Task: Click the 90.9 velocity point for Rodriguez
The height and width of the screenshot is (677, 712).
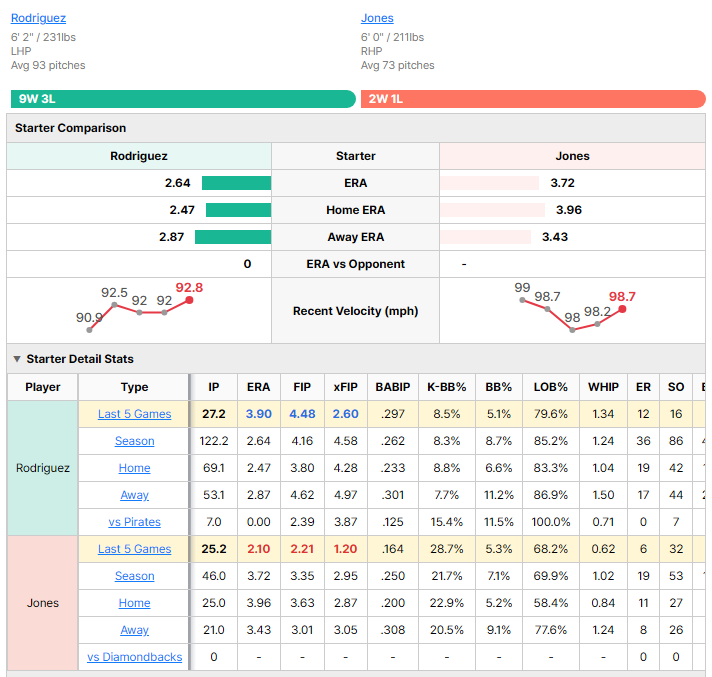Action: (x=89, y=330)
